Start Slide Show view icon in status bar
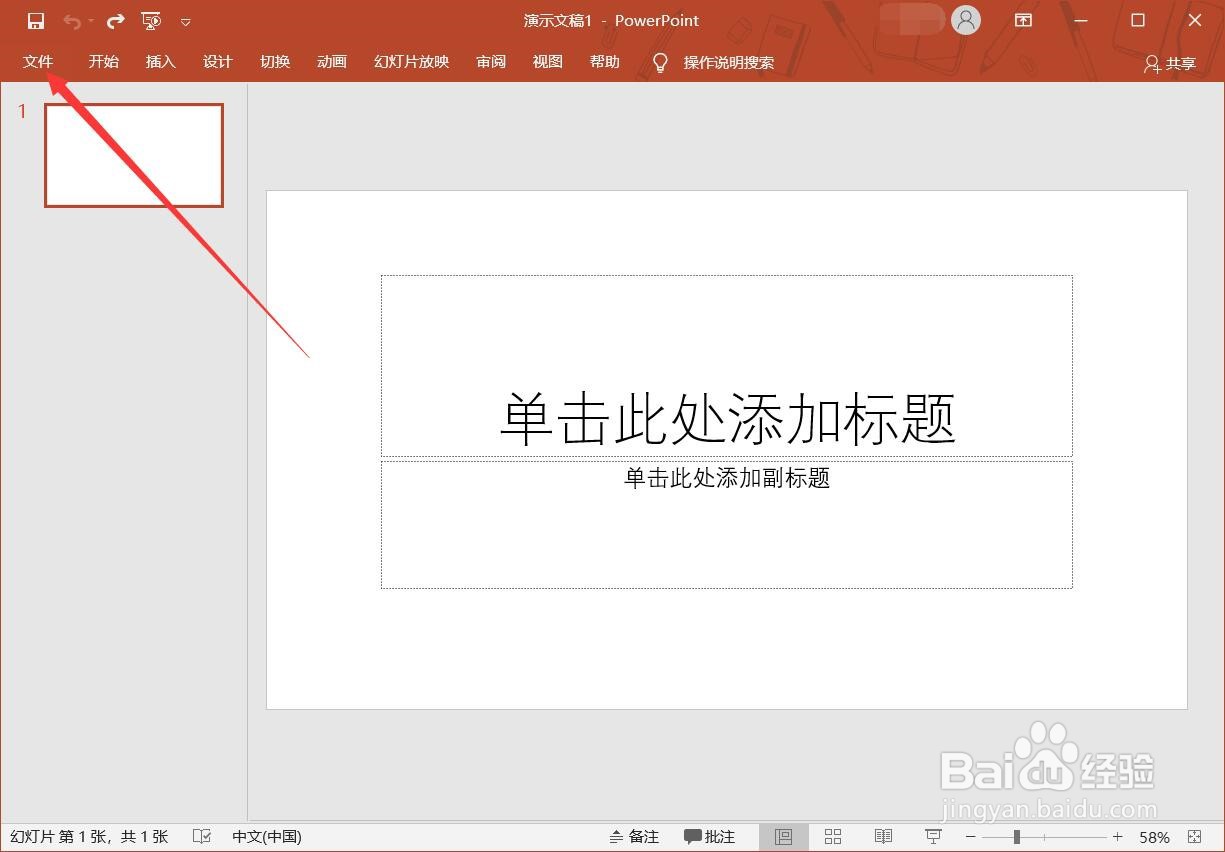This screenshot has width=1225, height=852. [934, 837]
